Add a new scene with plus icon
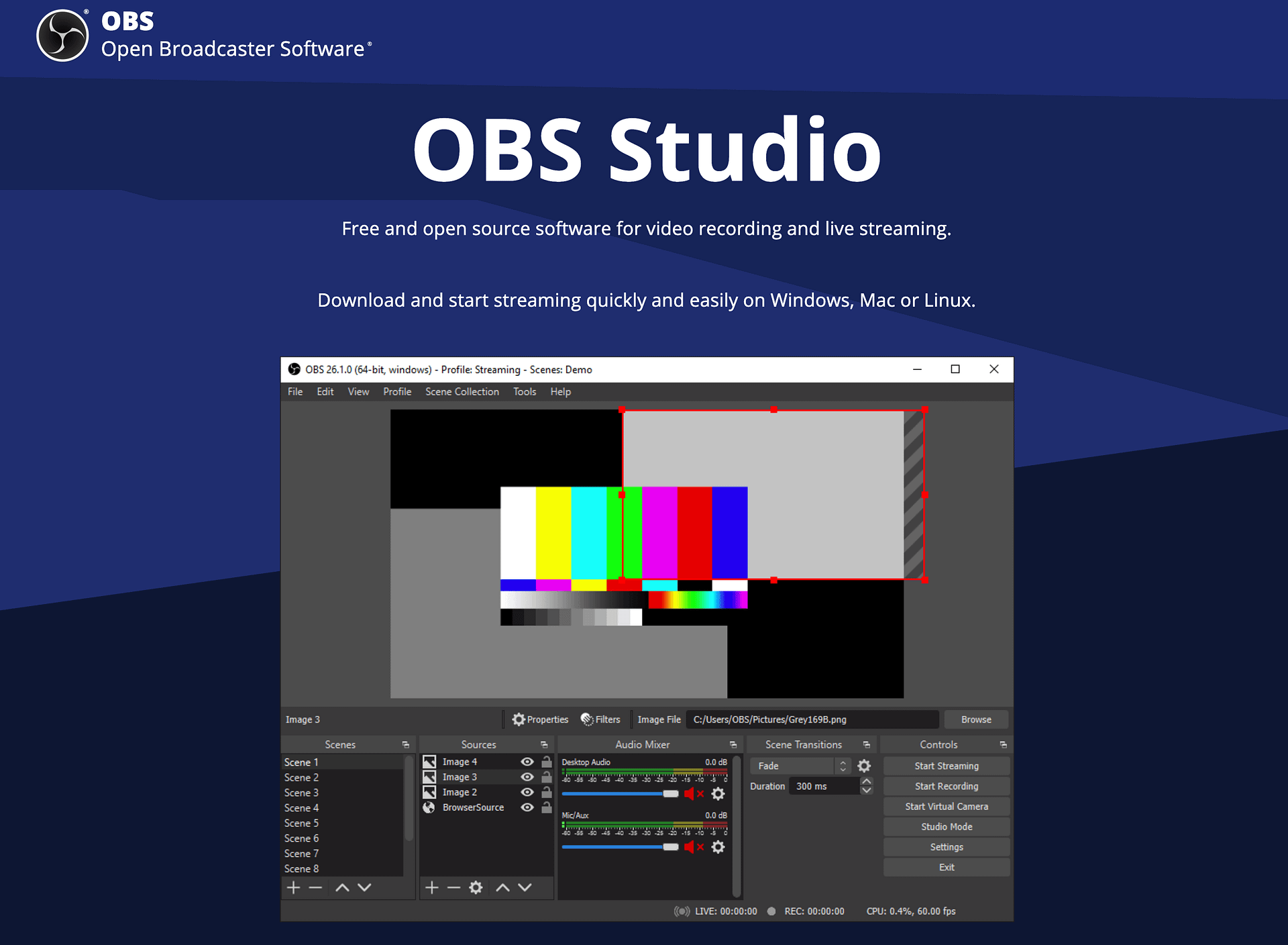The width and height of the screenshot is (1288, 945). [293, 888]
